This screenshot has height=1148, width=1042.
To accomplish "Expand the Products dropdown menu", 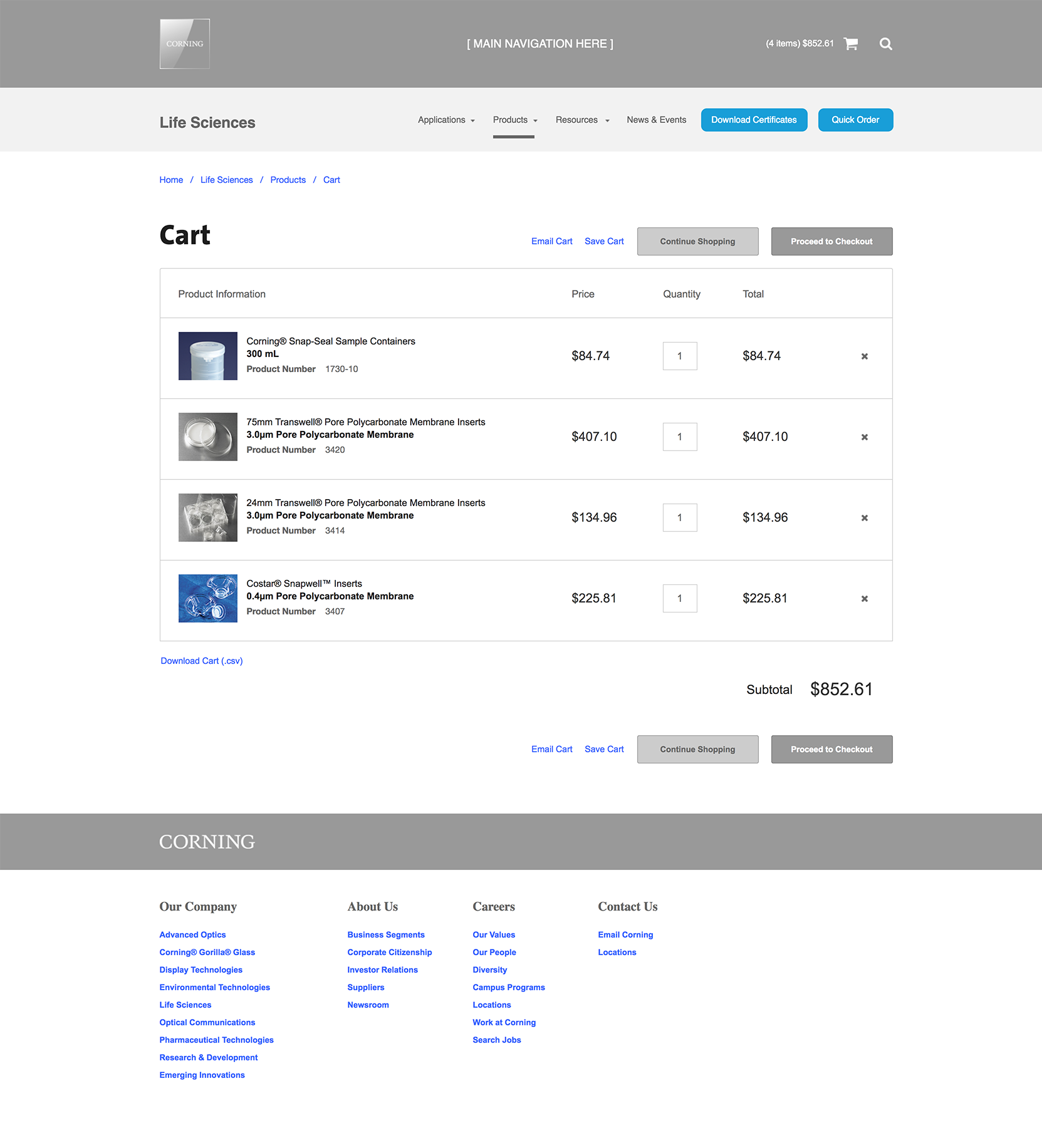I will tap(514, 120).
